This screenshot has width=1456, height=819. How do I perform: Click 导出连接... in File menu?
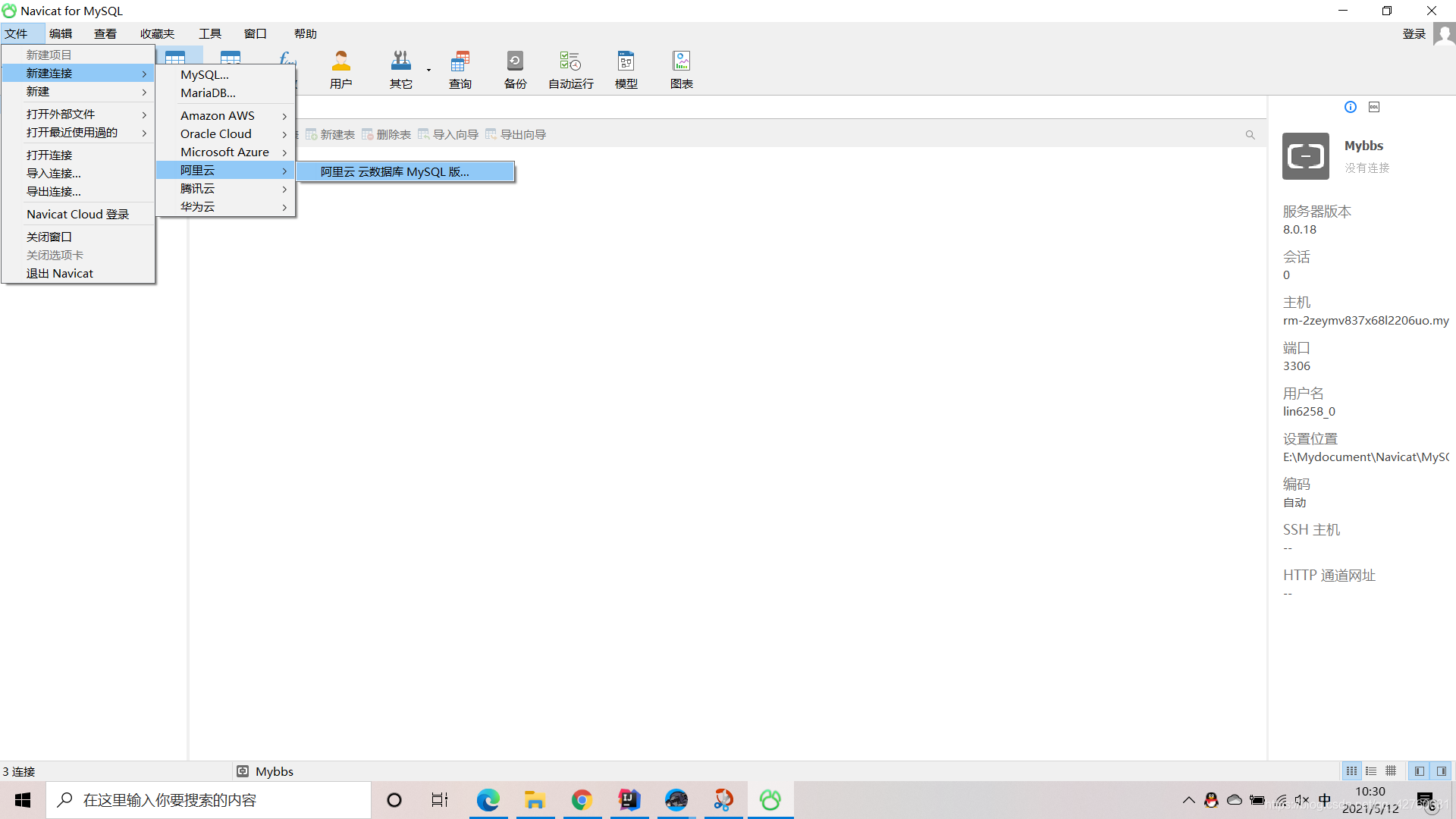[78, 192]
